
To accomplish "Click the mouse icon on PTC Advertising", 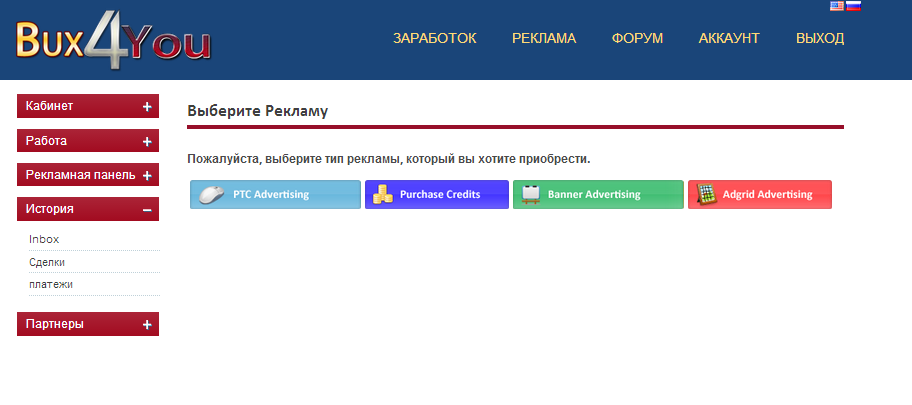I will [211, 194].
